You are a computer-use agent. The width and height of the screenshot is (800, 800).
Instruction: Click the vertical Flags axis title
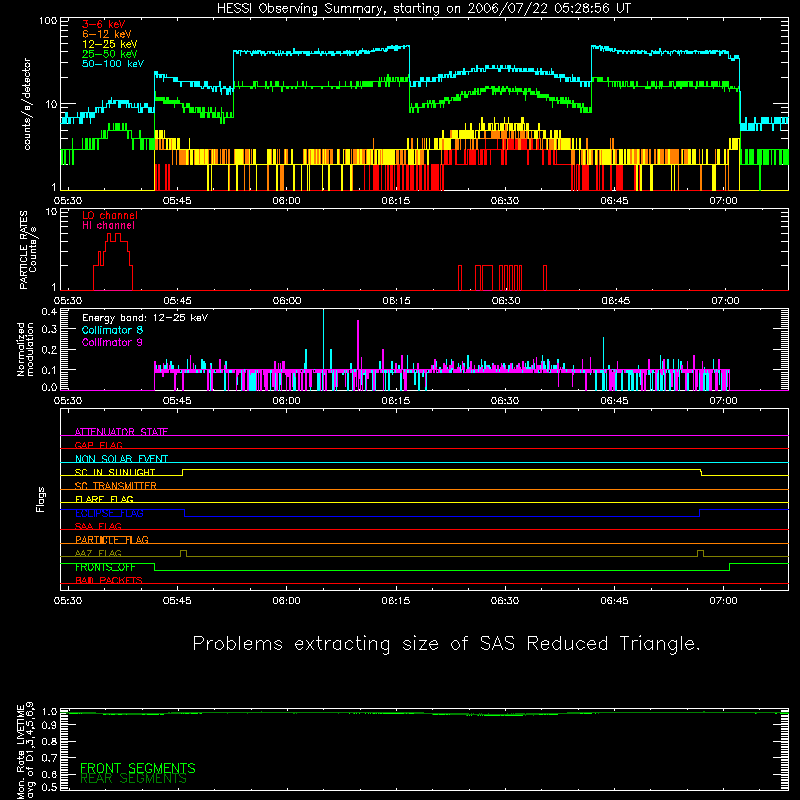[x=41, y=499]
